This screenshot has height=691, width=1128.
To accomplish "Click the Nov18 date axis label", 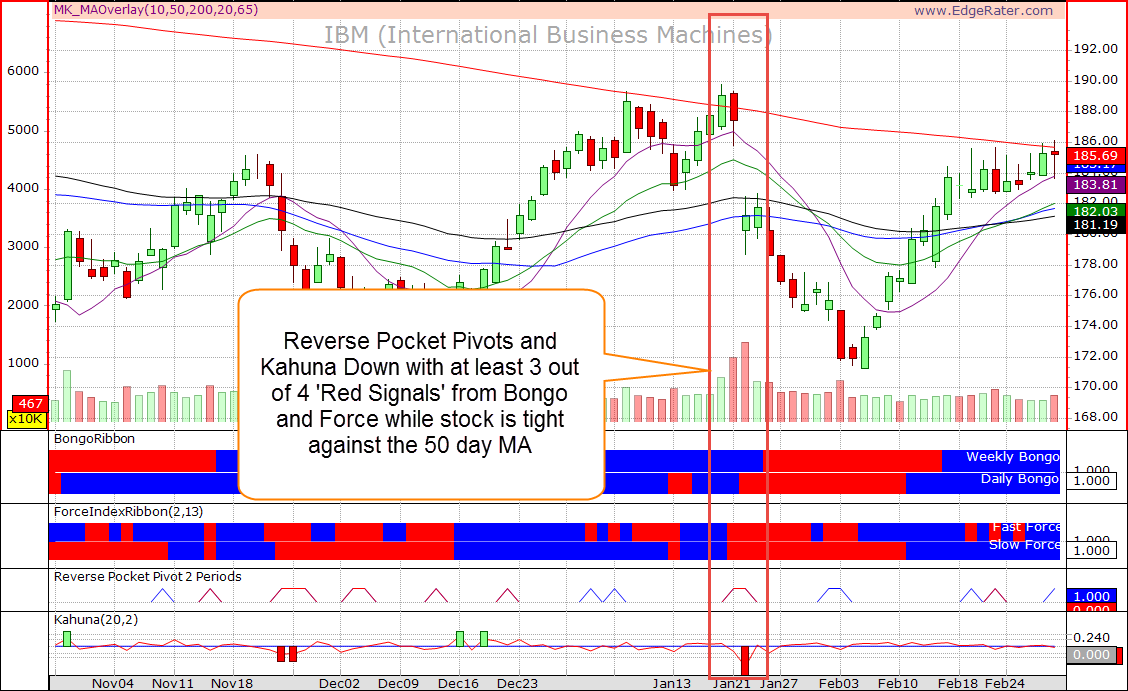I will click(232, 683).
